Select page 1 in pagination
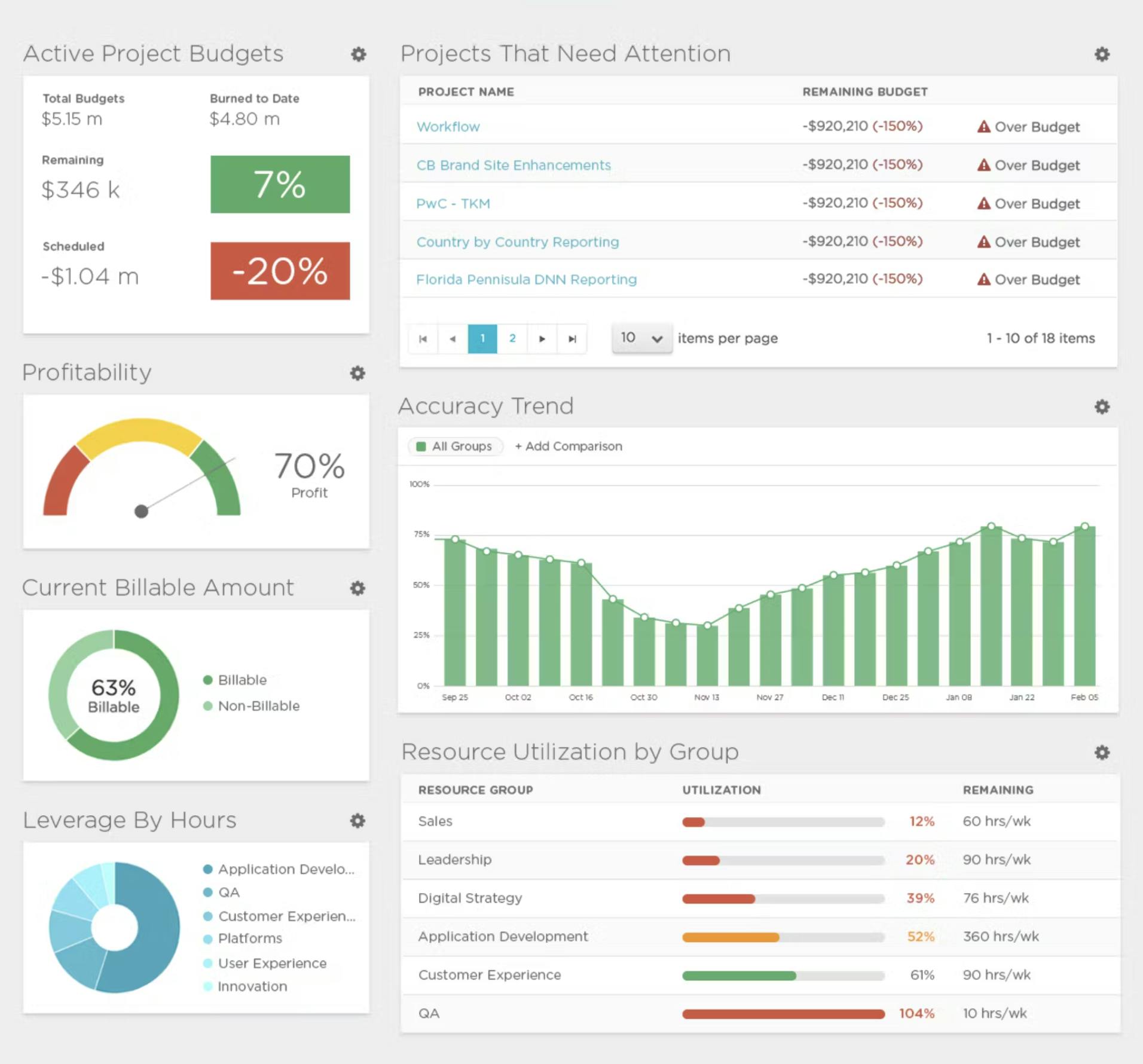 482,339
